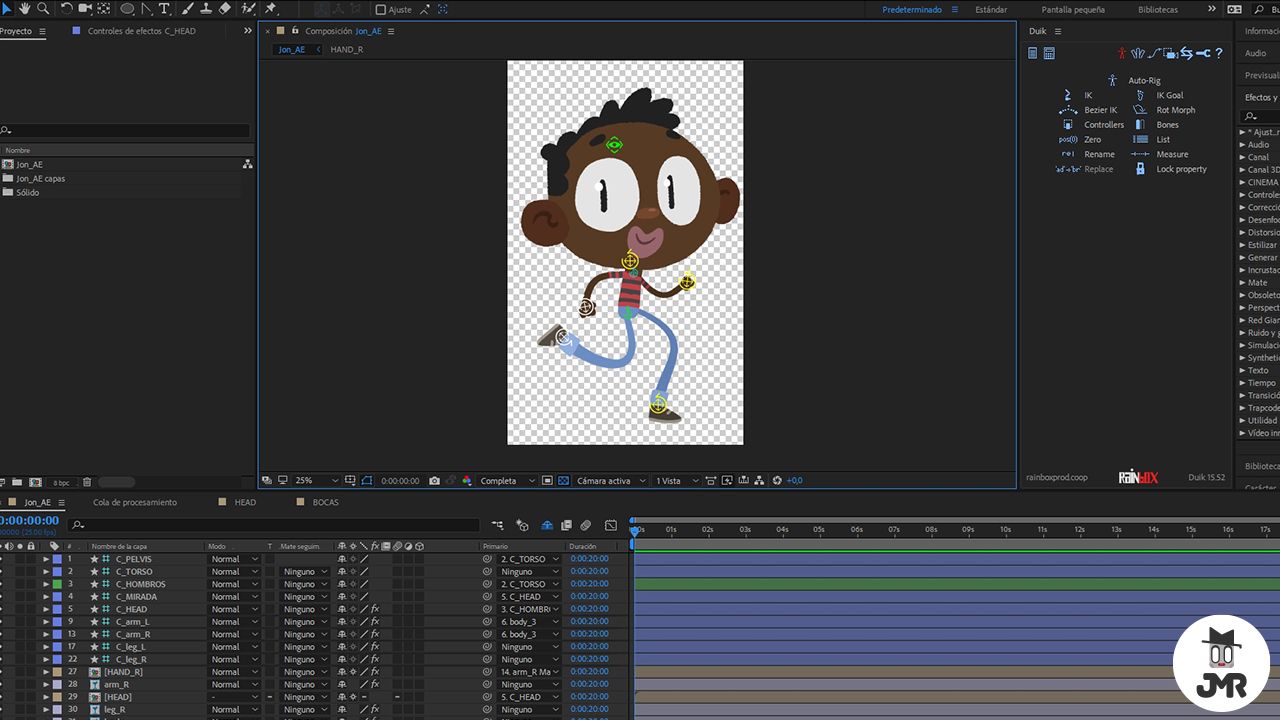Screen dimensions: 1280x720
Task: Enable the Ajuste snapping checkbox
Action: click(x=381, y=9)
